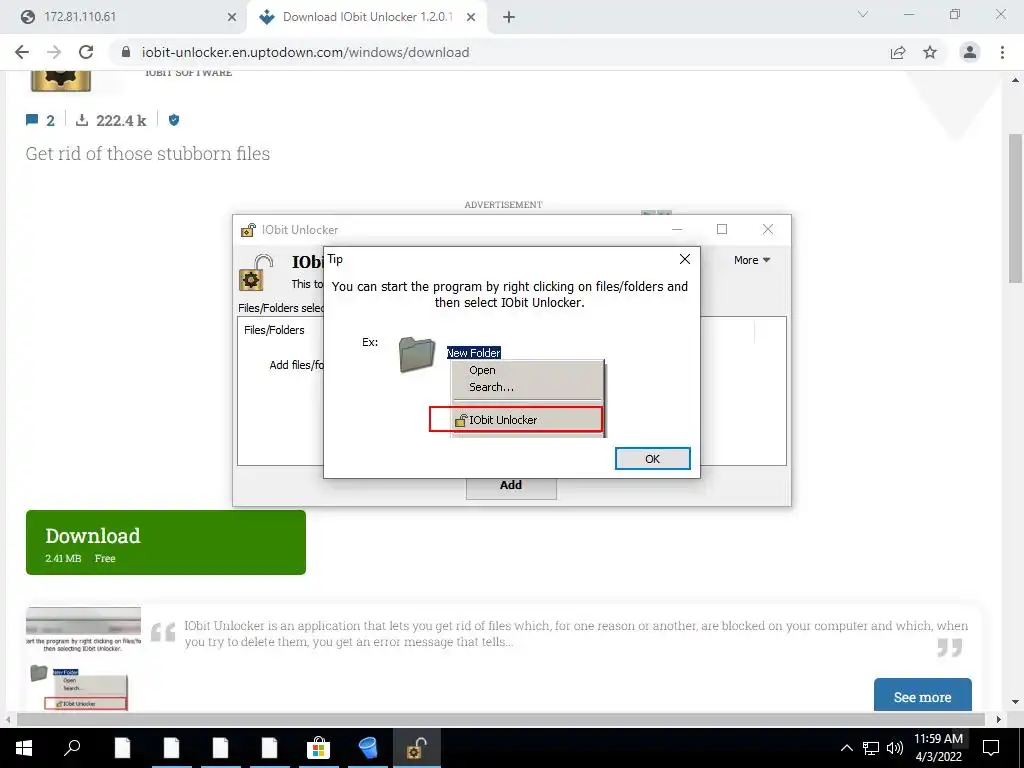The image size is (1024, 768).
Task: Click the vertical page scrollbar thumb
Action: pos(1015,208)
